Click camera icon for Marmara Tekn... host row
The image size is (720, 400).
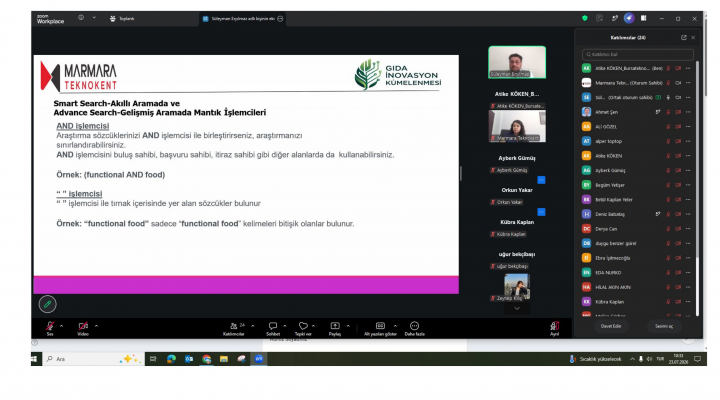[x=678, y=83]
